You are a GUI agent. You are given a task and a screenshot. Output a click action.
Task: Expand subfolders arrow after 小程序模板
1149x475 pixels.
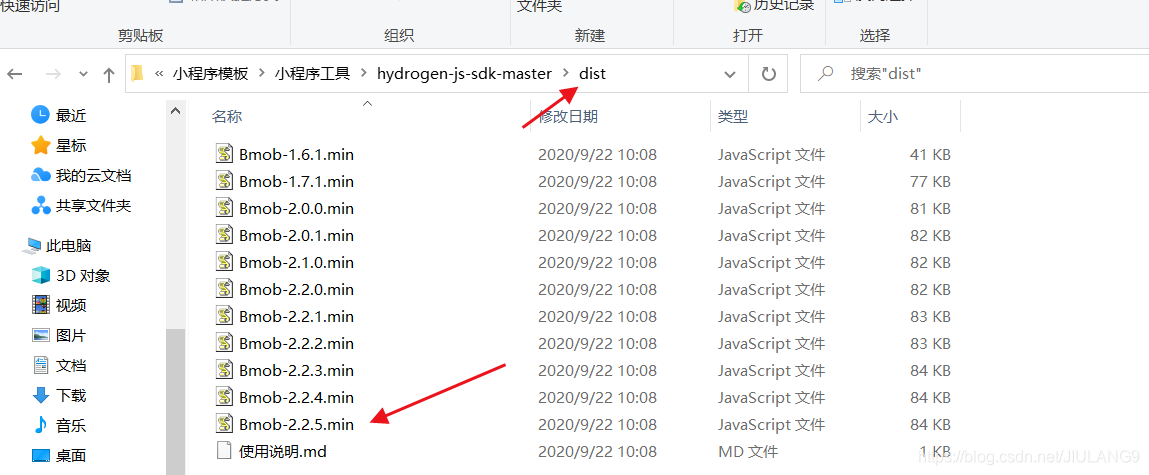[x=262, y=73]
